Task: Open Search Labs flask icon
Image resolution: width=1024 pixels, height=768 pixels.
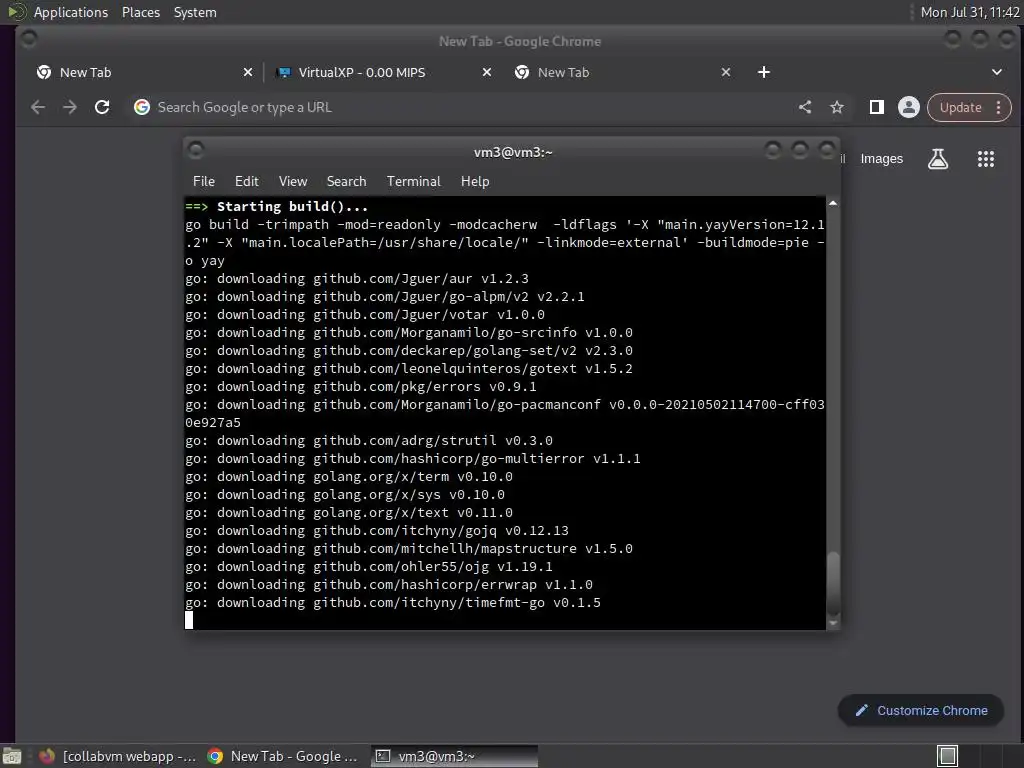Action: [938, 159]
